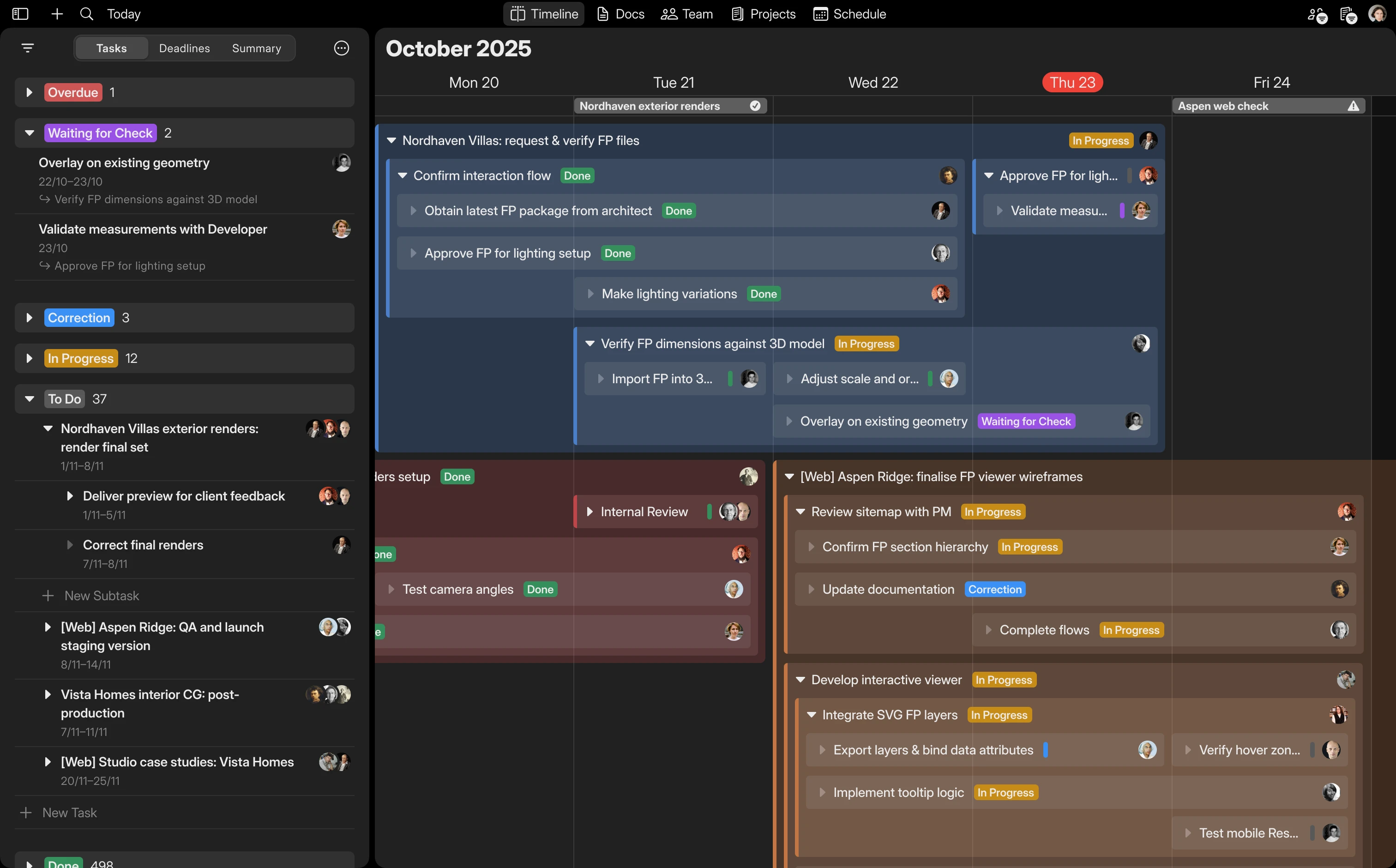The width and height of the screenshot is (1396, 868).
Task: Click the plus add icon in top bar
Action: tap(57, 14)
